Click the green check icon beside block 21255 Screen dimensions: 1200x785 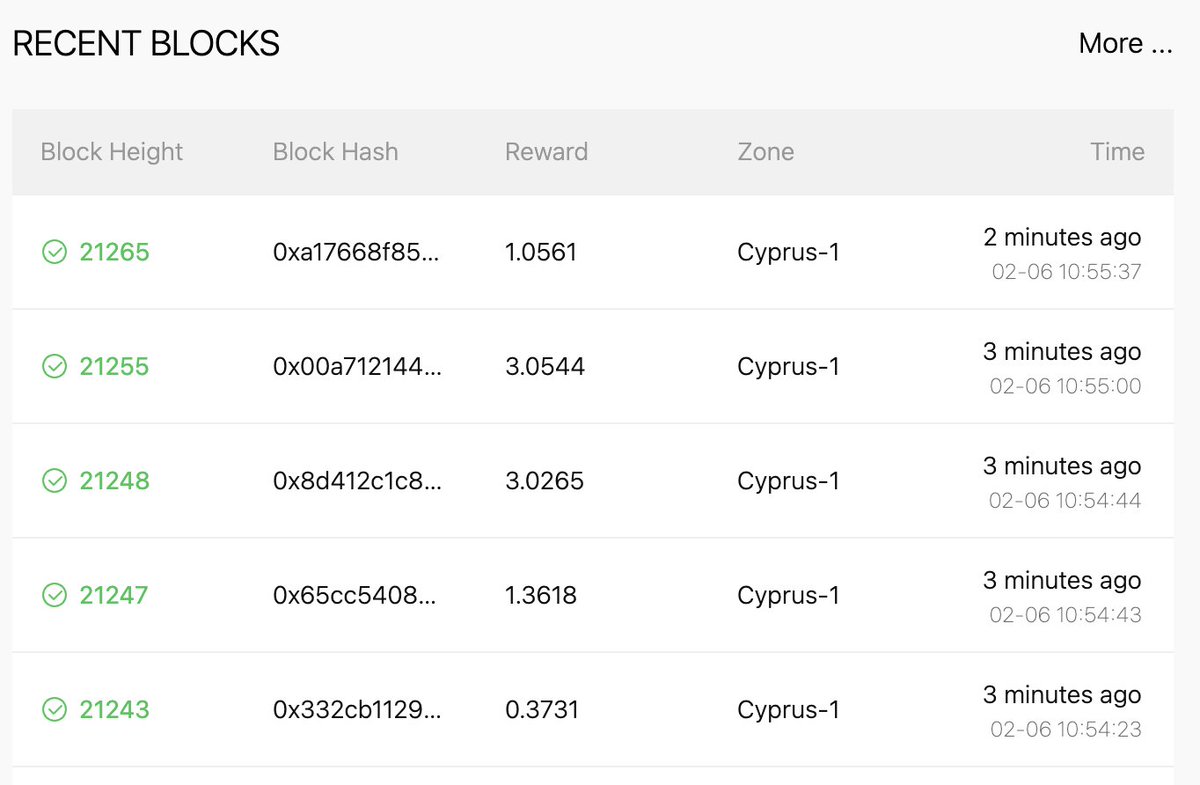(54, 367)
